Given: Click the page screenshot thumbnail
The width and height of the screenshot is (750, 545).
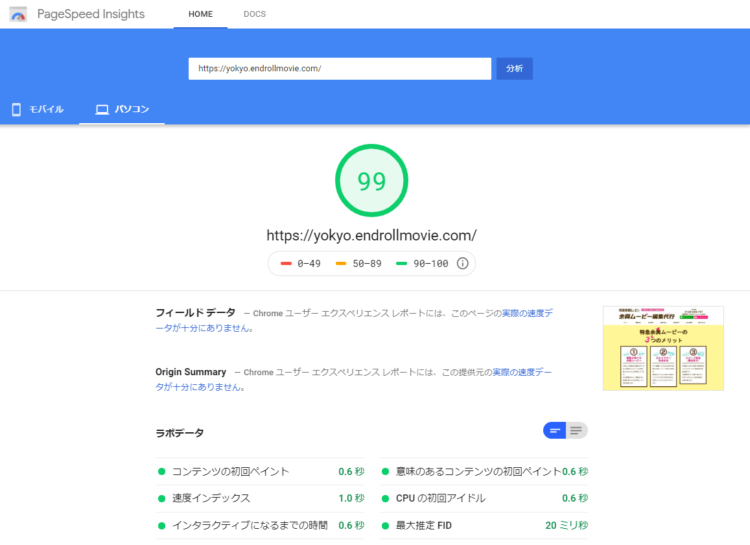Looking at the screenshot, I should click(663, 348).
